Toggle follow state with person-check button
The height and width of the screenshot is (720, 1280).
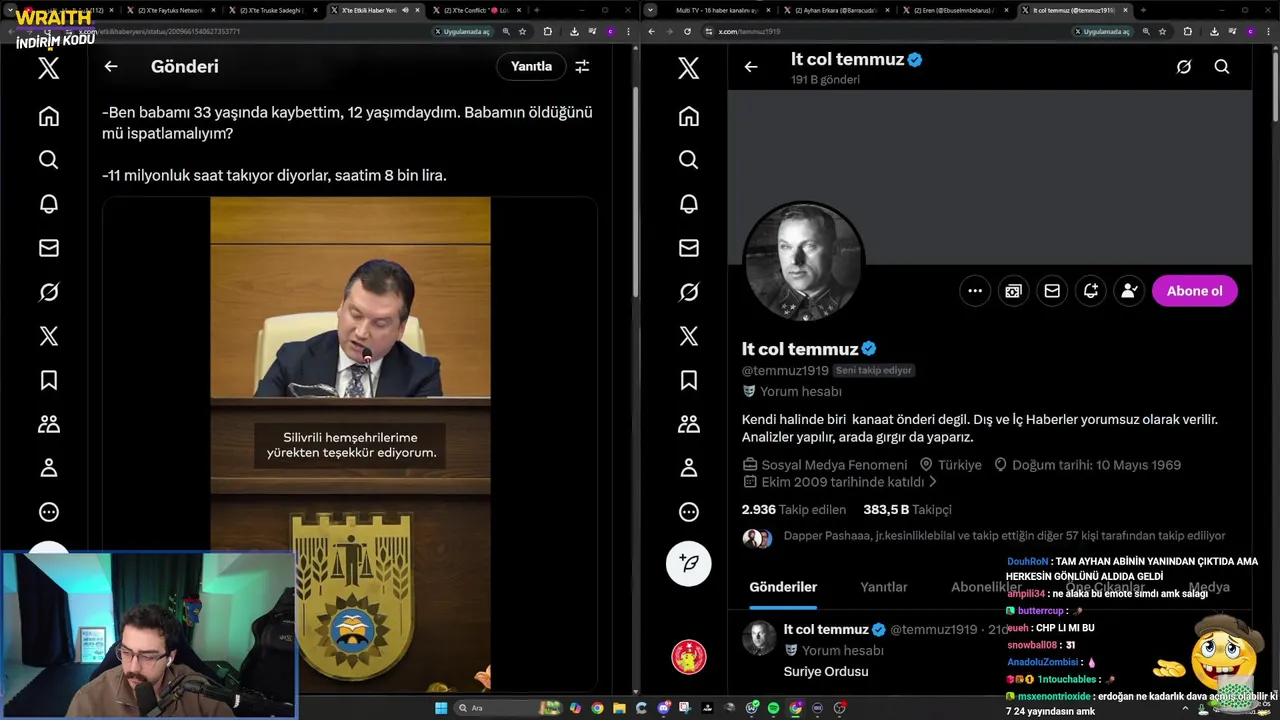coord(1129,291)
